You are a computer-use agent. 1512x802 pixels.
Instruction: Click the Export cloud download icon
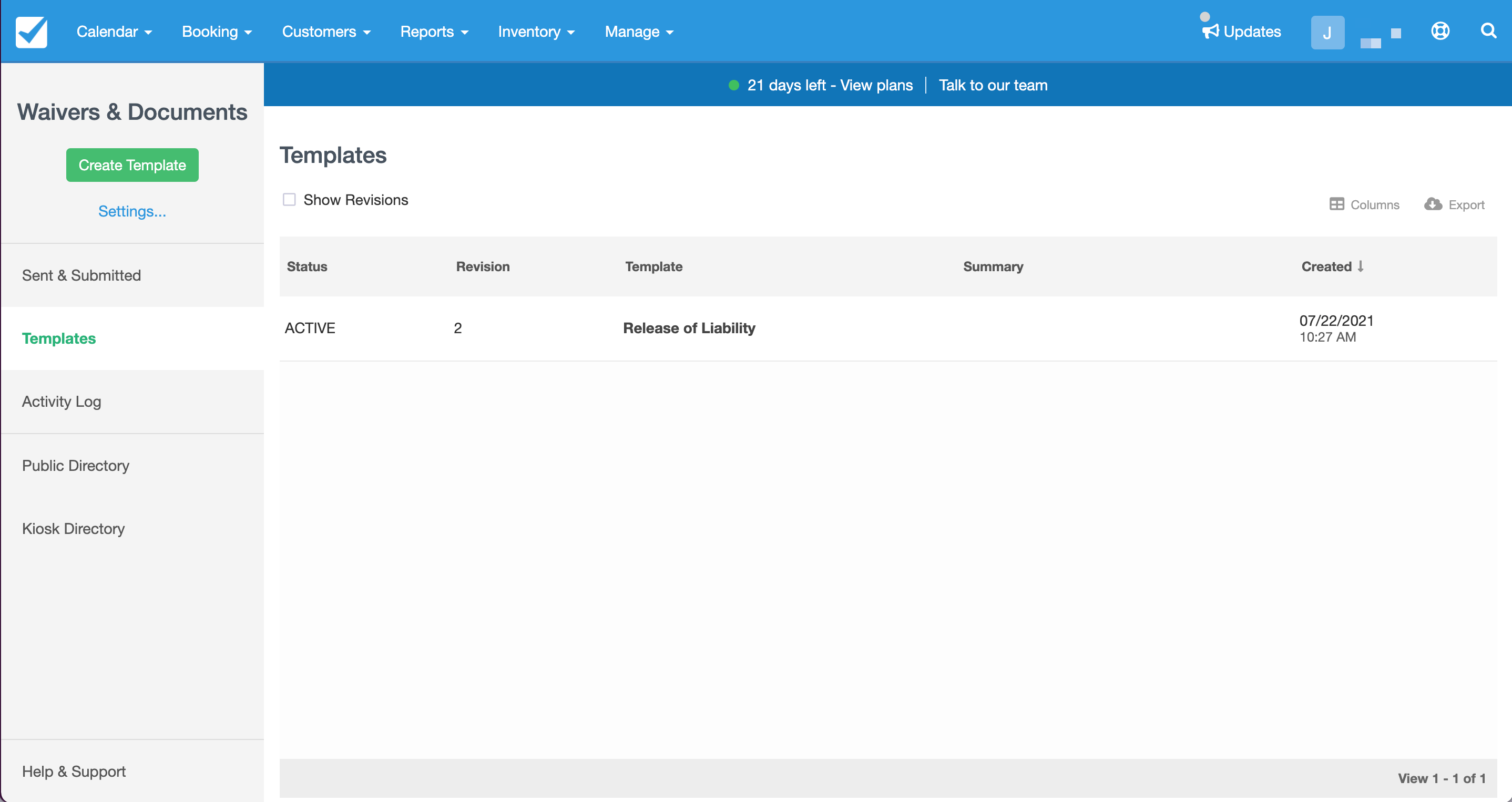click(1433, 203)
